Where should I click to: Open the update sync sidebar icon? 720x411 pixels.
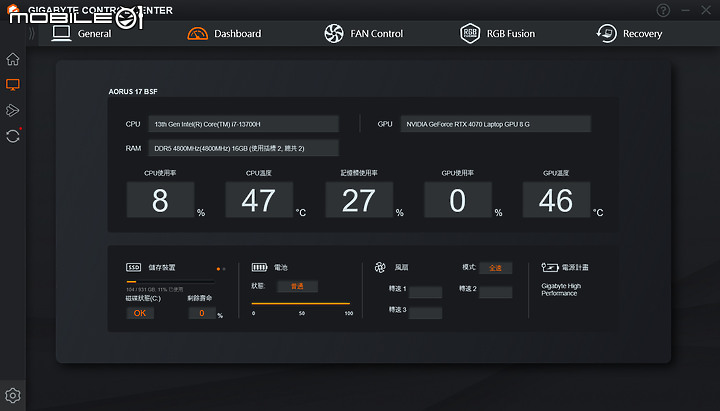13,136
